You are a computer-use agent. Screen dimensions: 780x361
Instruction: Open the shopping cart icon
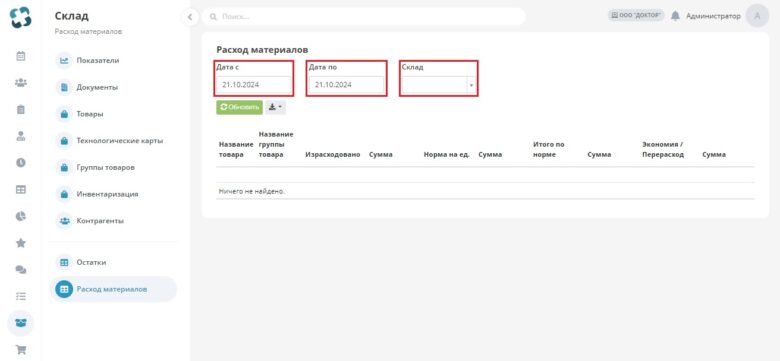click(20, 350)
